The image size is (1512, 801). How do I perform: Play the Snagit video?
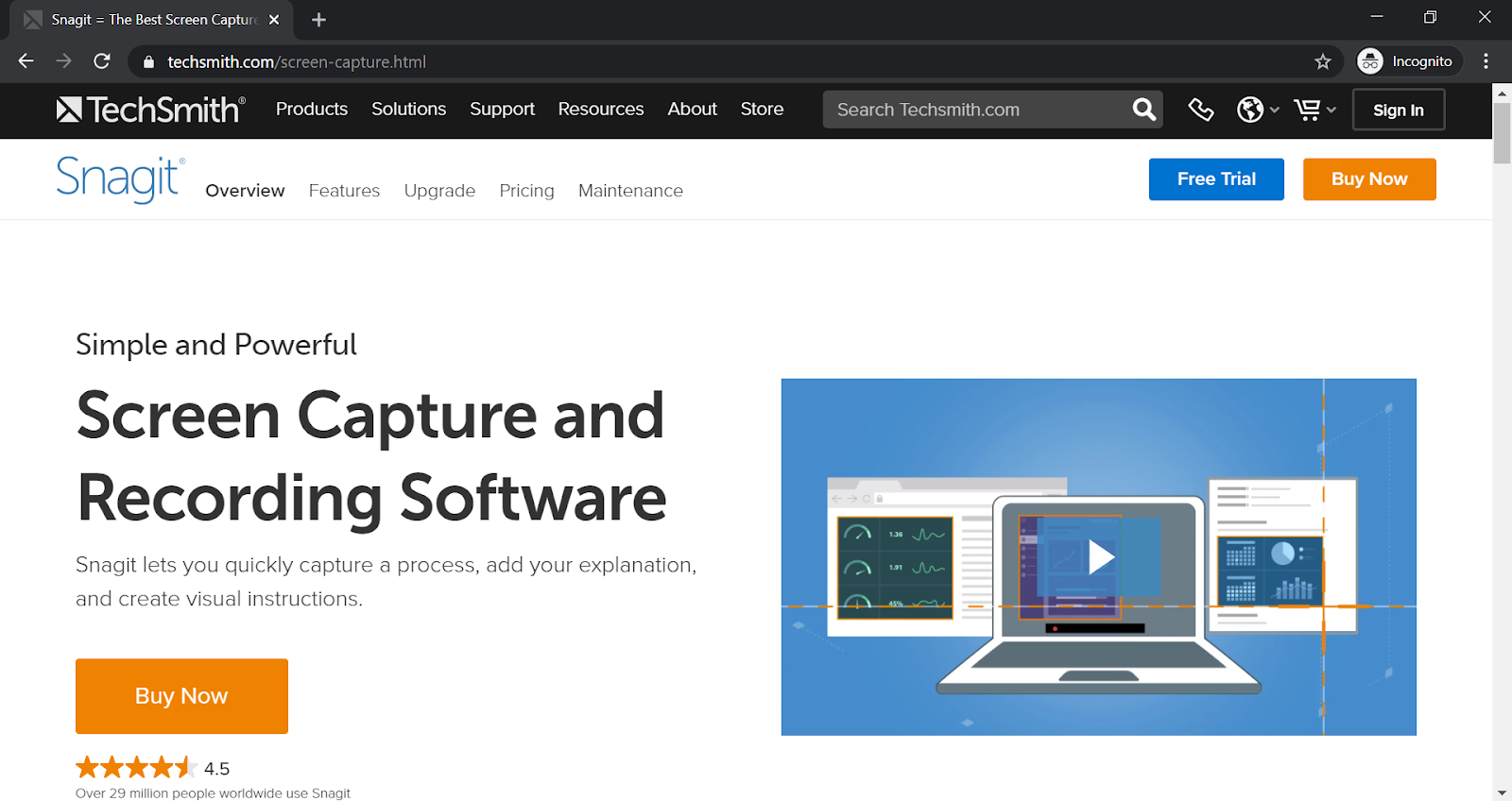tap(1100, 556)
